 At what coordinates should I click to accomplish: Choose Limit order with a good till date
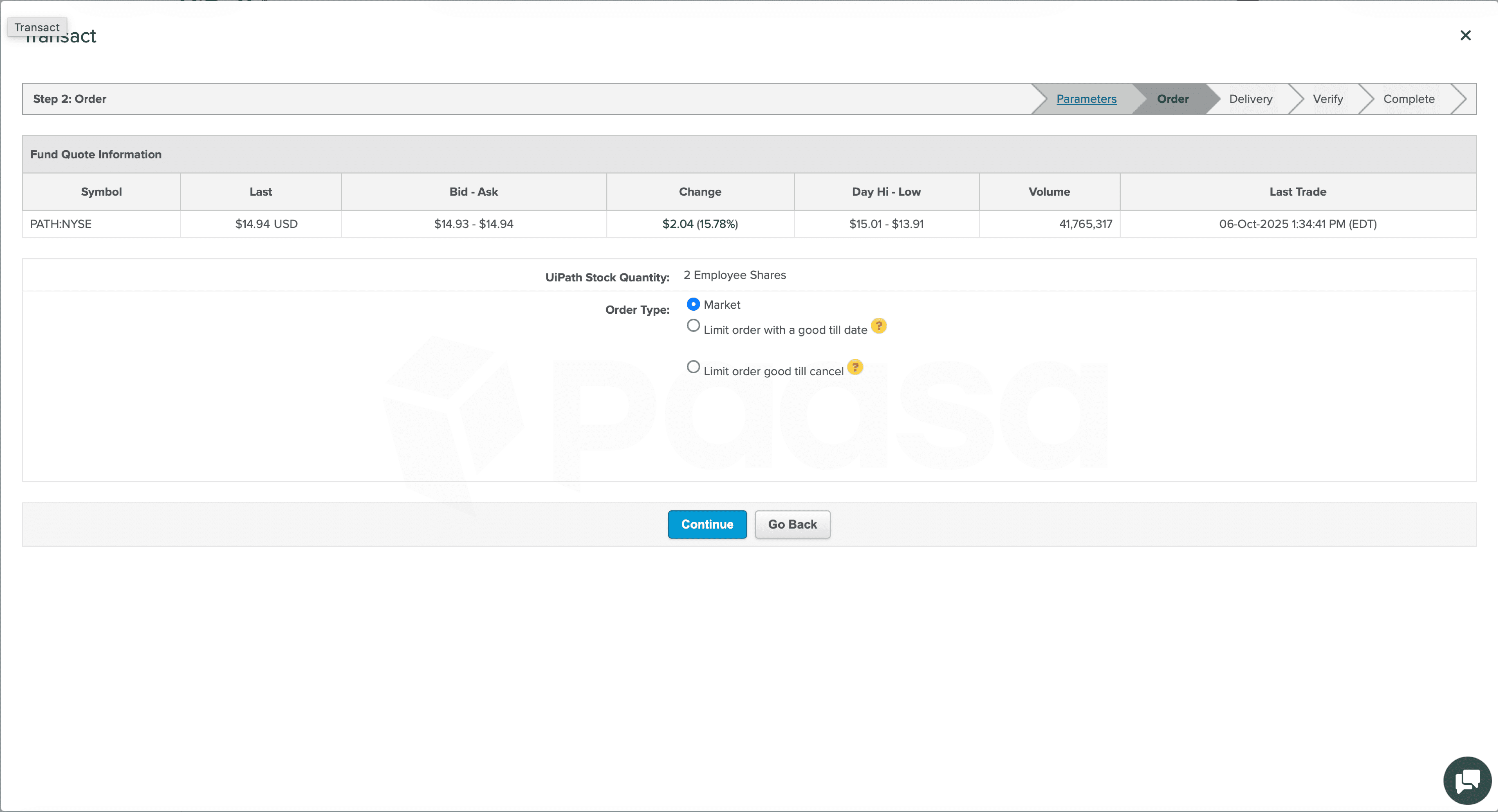click(693, 326)
